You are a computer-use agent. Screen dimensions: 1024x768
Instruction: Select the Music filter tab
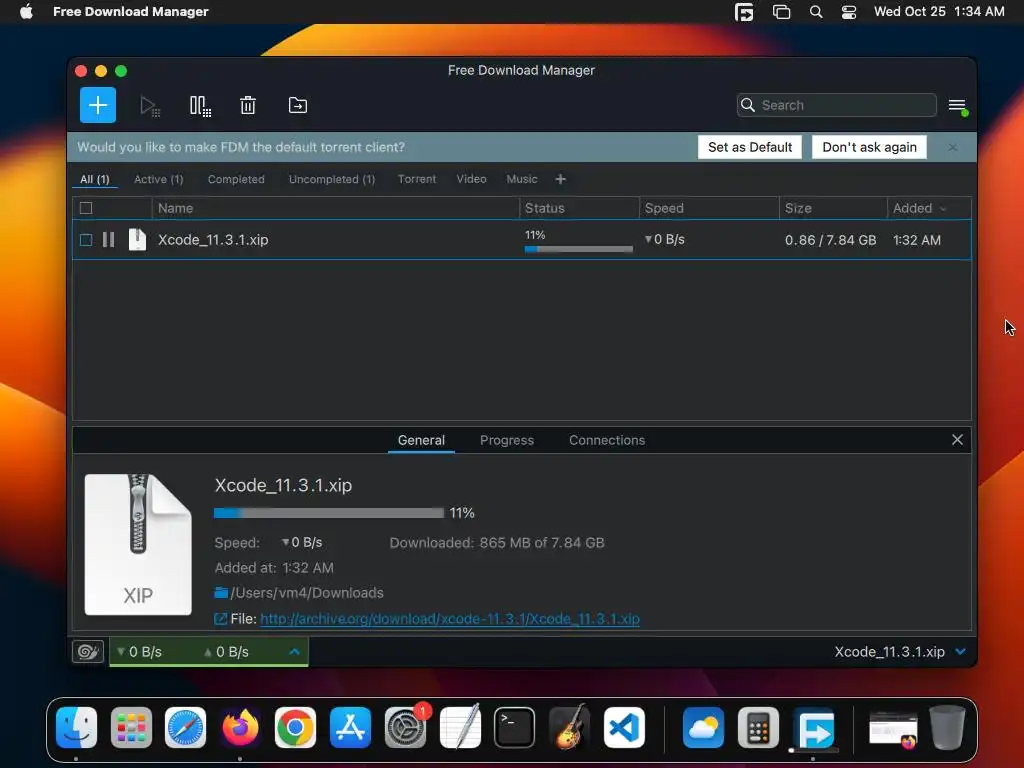[x=522, y=179]
